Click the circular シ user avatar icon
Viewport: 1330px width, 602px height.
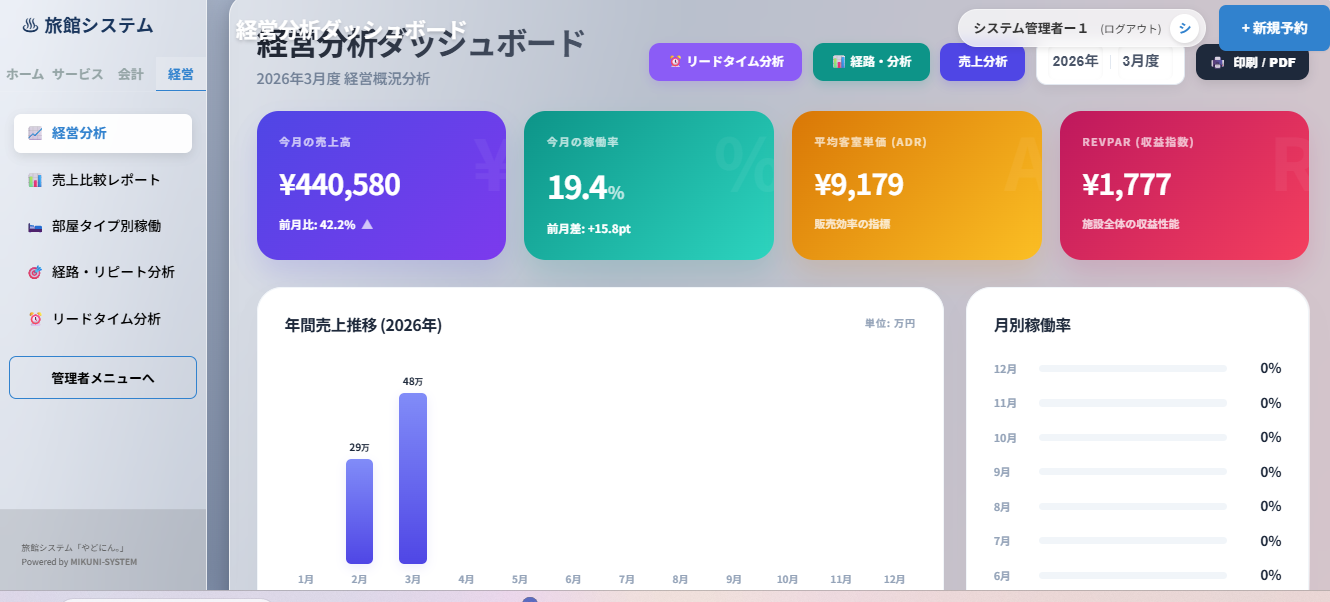1183,28
